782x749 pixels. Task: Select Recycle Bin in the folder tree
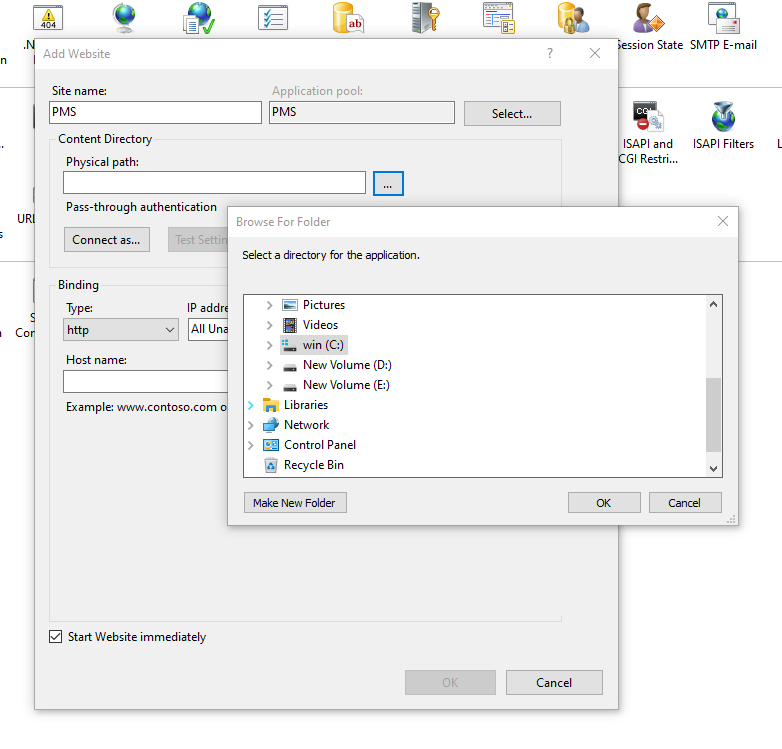point(313,465)
